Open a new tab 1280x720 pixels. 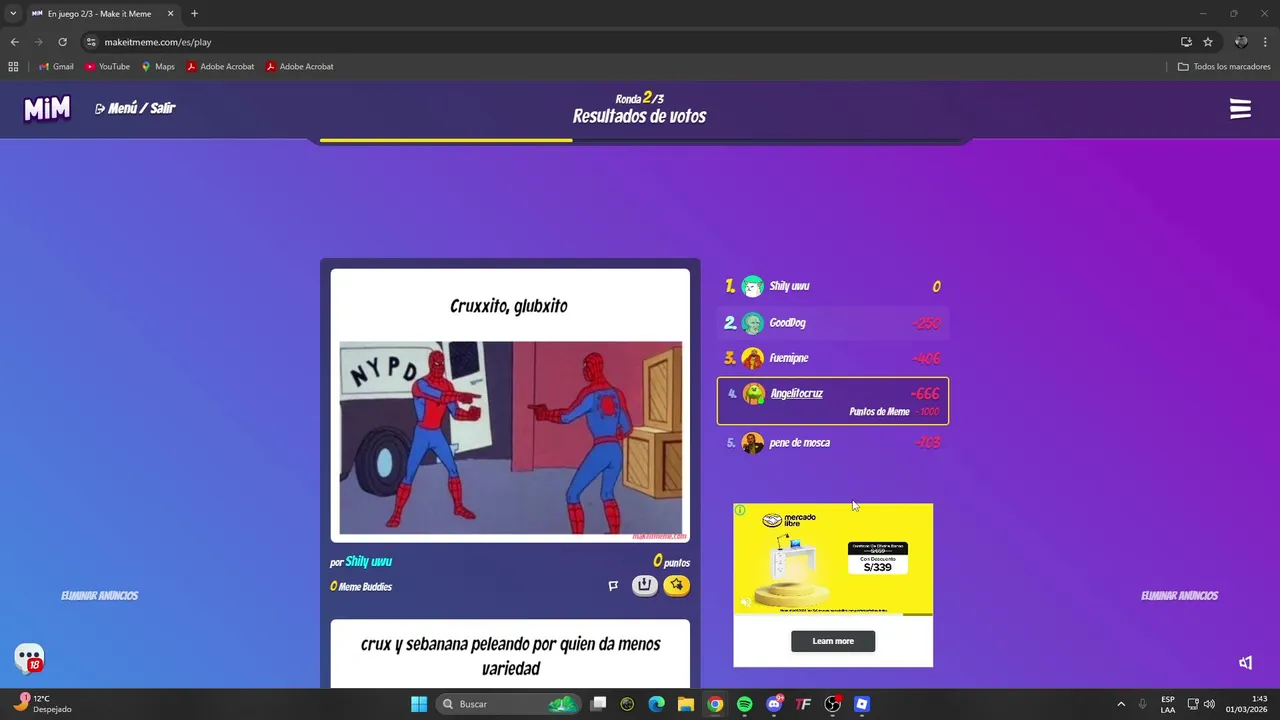[194, 14]
